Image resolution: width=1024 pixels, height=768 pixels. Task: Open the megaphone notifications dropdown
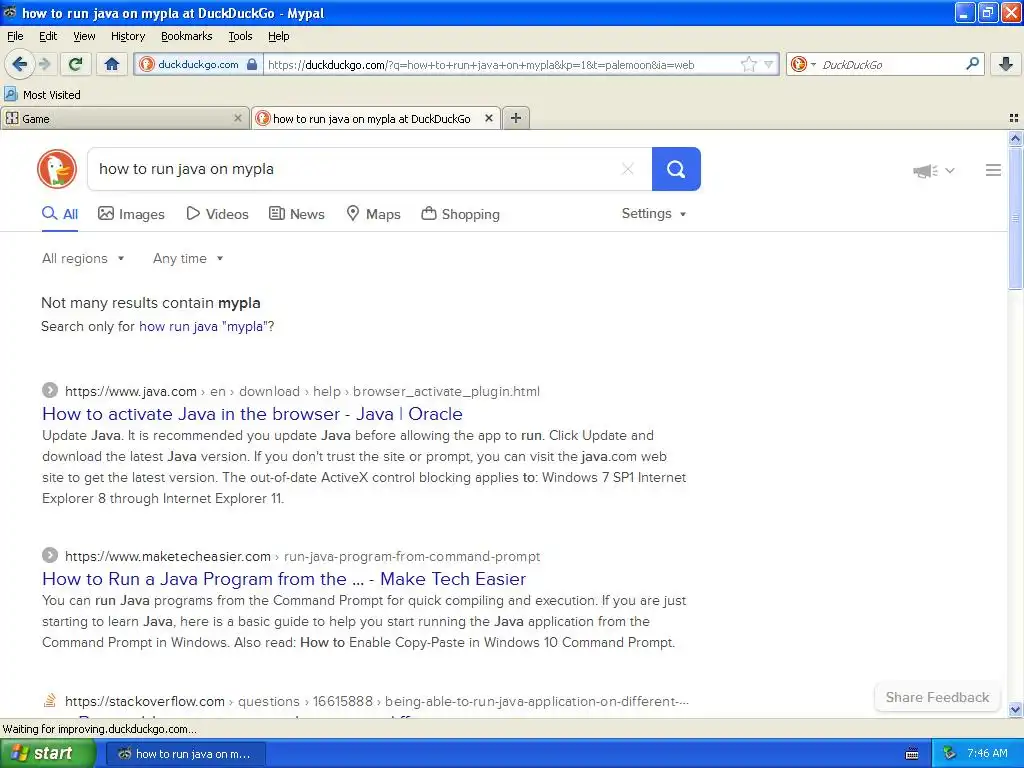pos(933,170)
